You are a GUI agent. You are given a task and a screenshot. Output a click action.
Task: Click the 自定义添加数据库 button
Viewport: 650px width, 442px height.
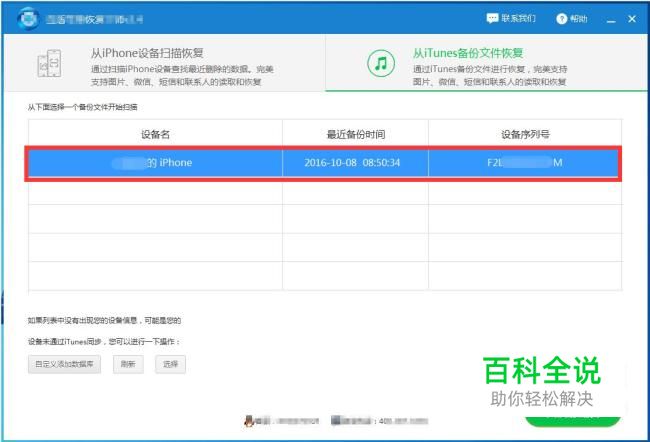coord(65,364)
